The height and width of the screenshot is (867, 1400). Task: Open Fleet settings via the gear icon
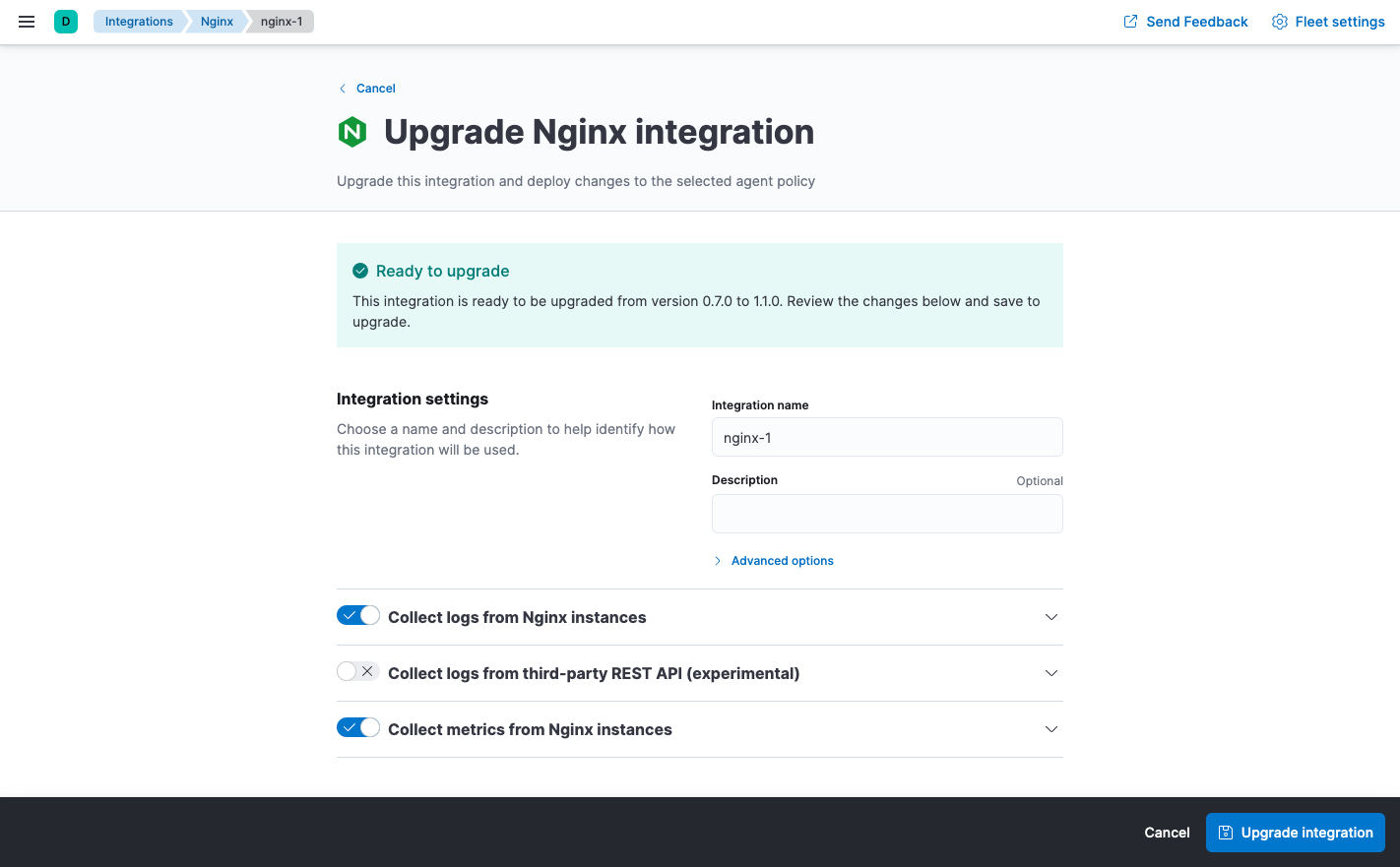pos(1279,21)
